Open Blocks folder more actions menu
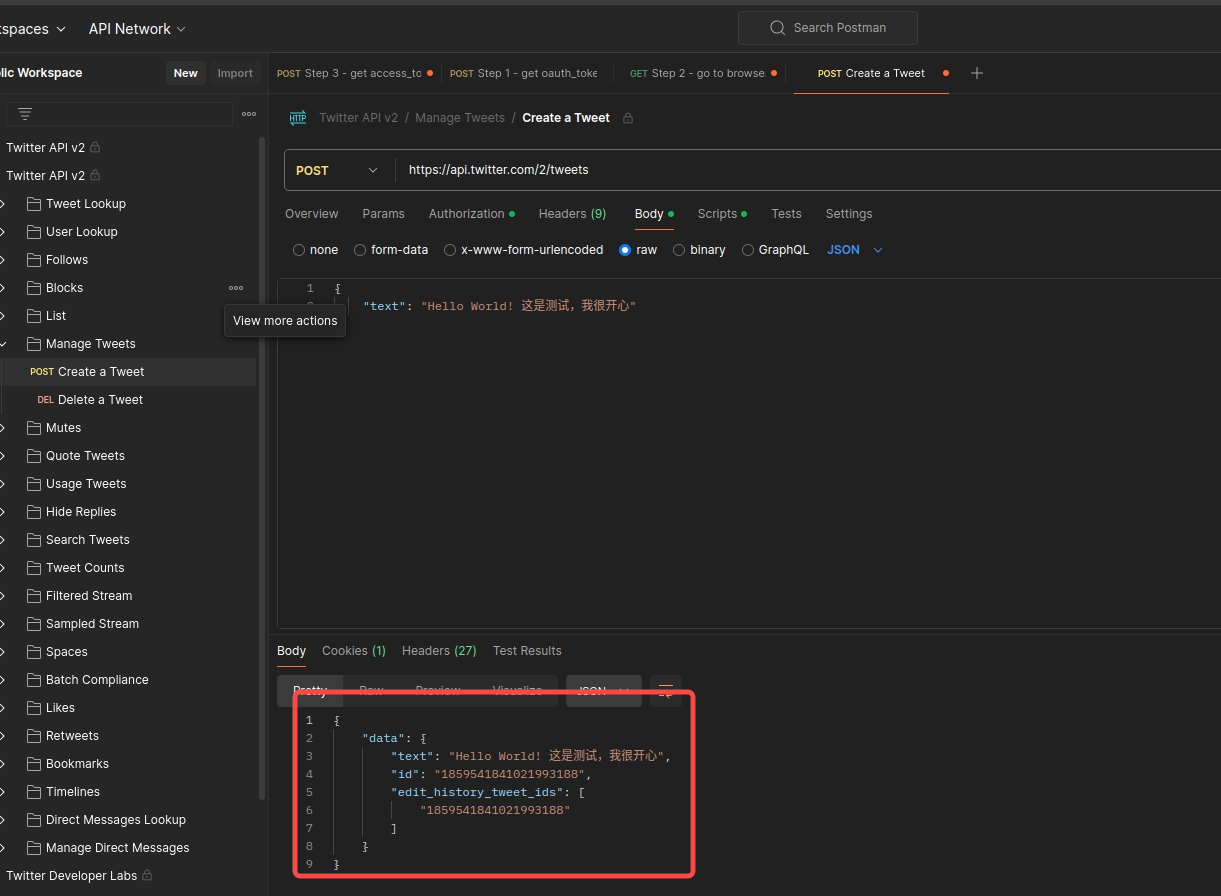Screen dimensions: 1221x896 pyautogui.click(x=236, y=288)
